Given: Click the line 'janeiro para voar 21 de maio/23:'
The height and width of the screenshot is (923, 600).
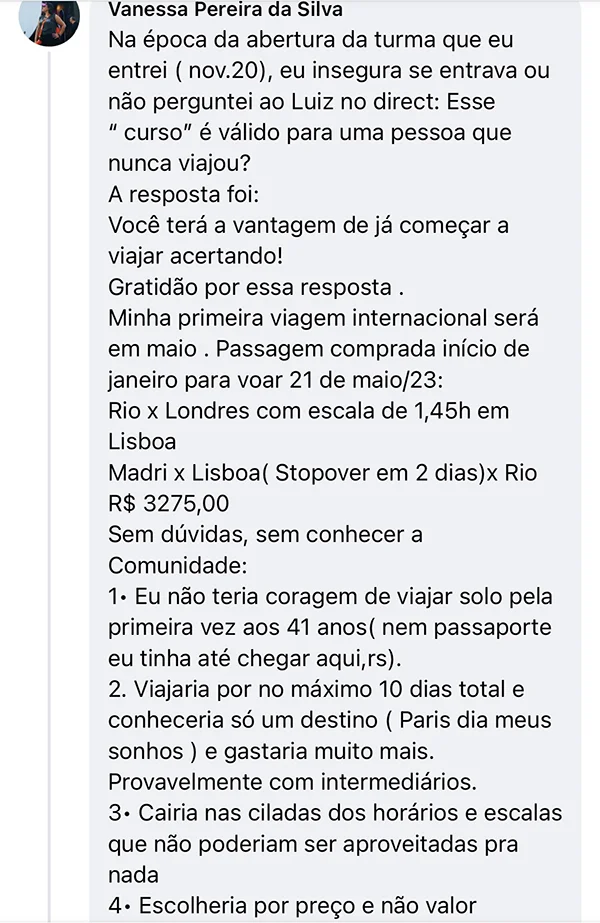Looking at the screenshot, I should (x=276, y=380).
